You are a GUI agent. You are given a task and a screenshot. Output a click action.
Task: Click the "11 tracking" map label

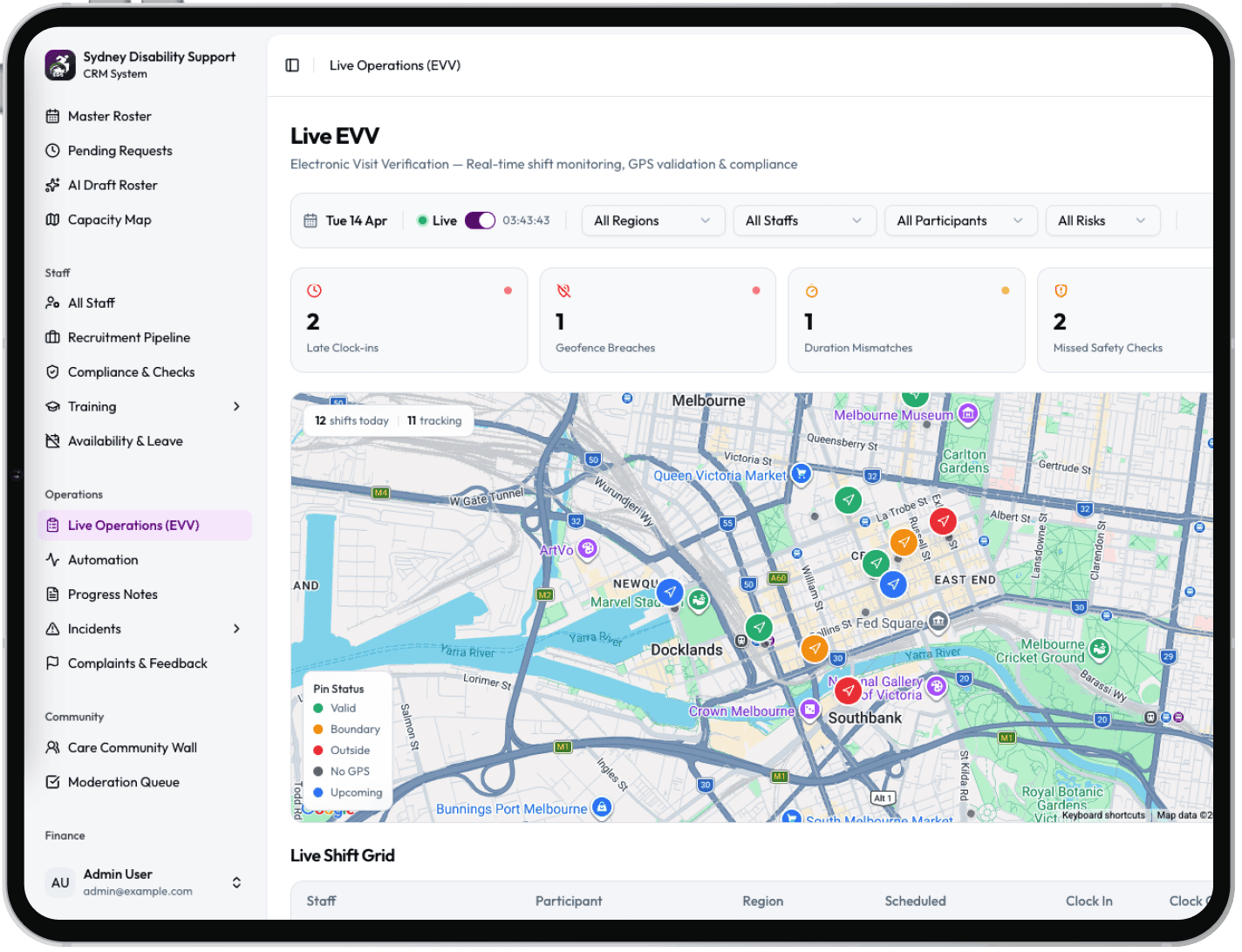click(434, 420)
